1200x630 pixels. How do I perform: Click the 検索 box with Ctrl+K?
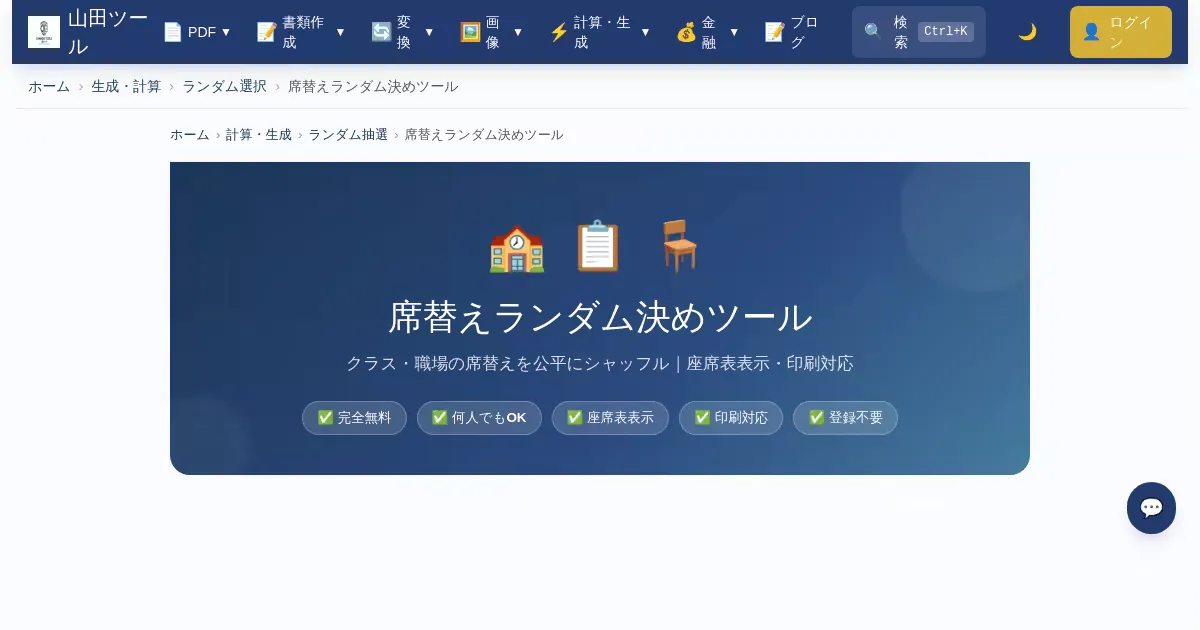[x=918, y=32]
